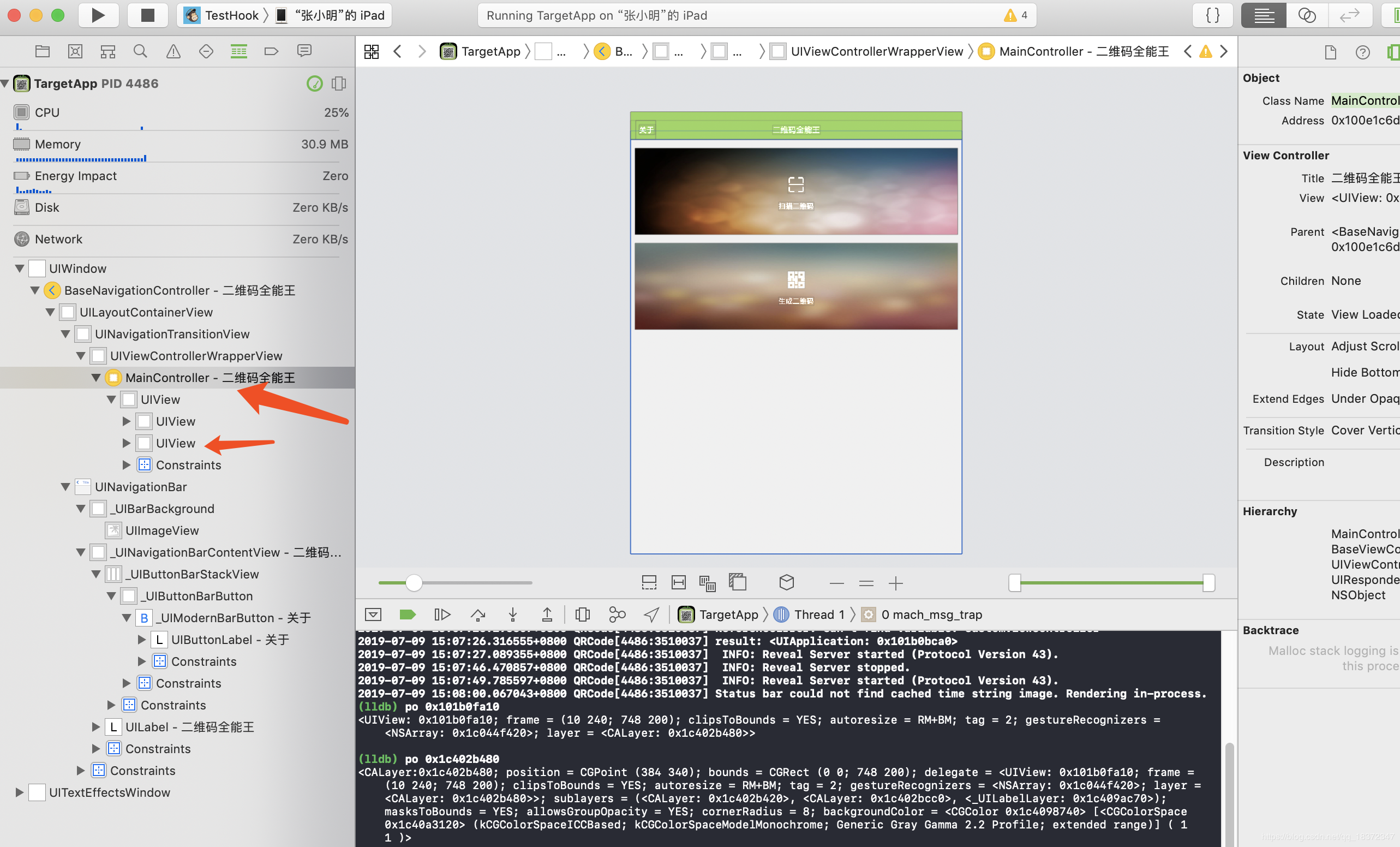Collapse the UINavigationBar node
This screenshot has height=847, width=1400.
[66, 487]
